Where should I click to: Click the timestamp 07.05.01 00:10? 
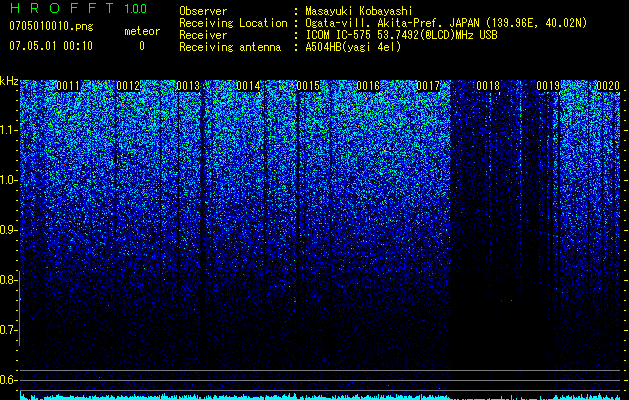[x=51, y=46]
